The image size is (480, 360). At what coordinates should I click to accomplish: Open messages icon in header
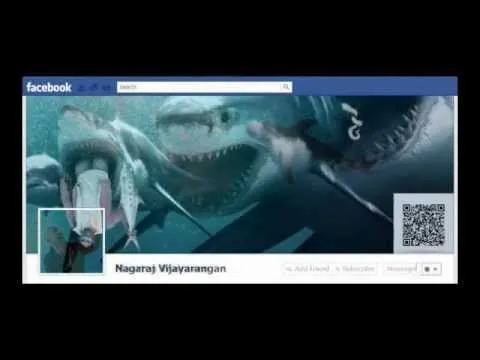pos(94,88)
